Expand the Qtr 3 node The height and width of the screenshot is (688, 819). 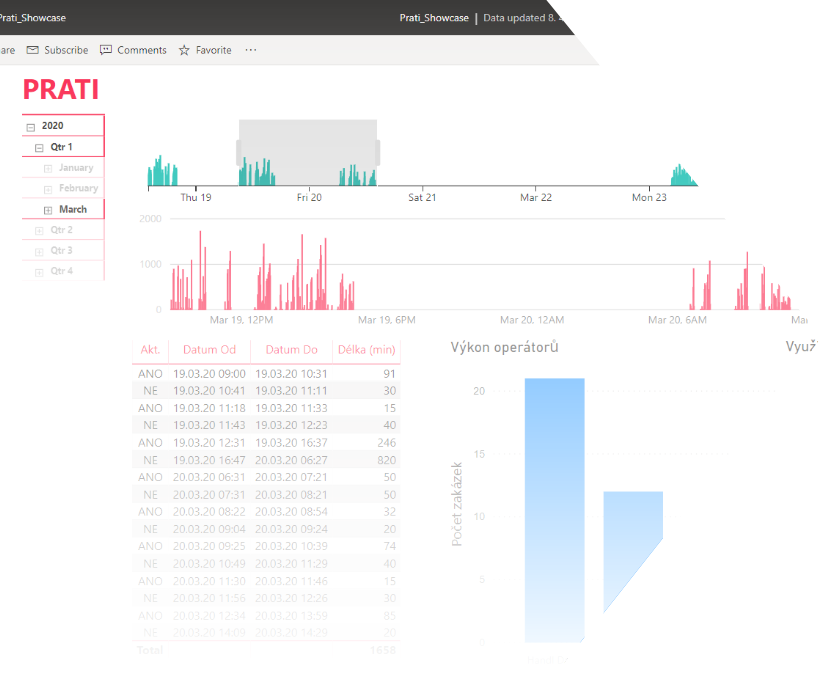(39, 251)
